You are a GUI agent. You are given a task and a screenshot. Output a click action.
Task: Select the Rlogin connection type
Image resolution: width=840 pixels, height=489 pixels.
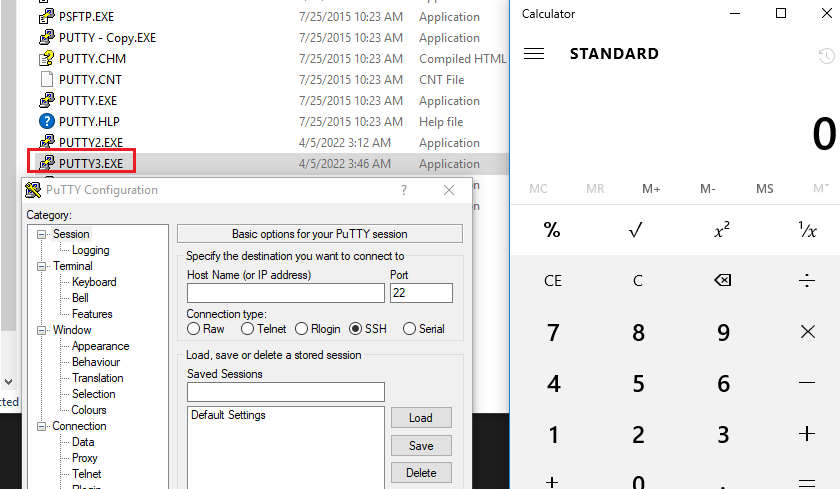point(302,329)
